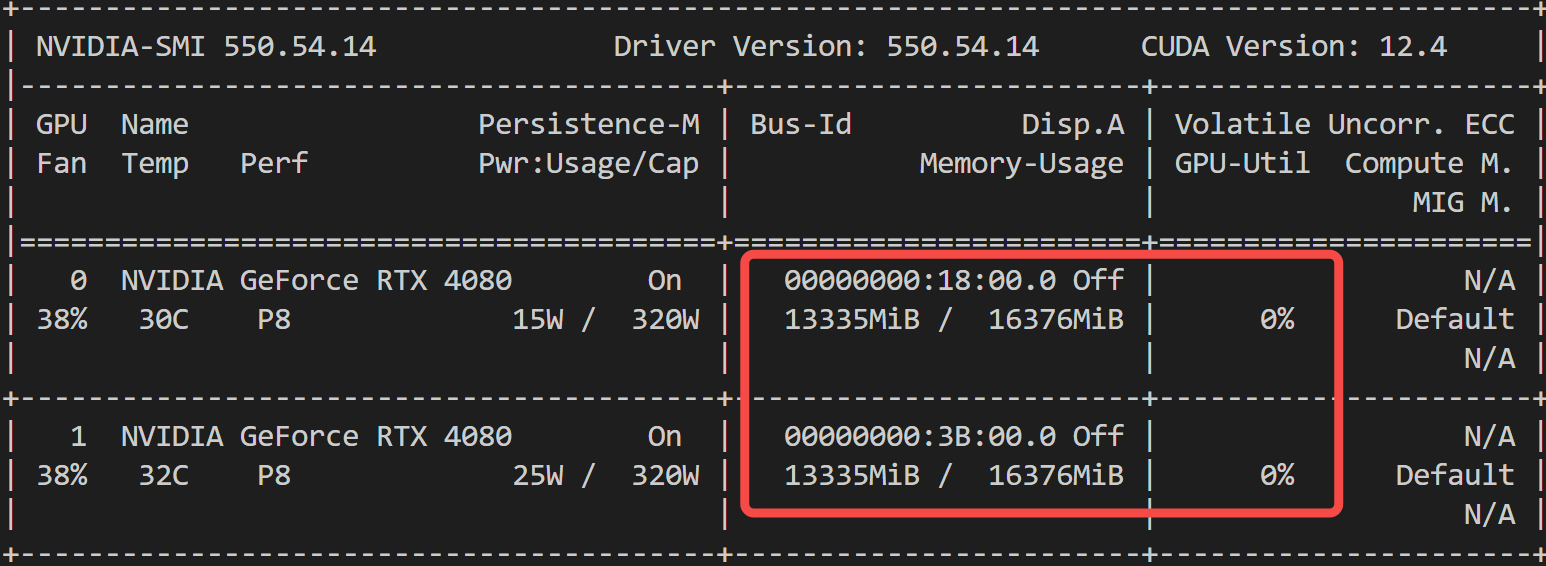Click the MIG M. header

pos(1463,203)
